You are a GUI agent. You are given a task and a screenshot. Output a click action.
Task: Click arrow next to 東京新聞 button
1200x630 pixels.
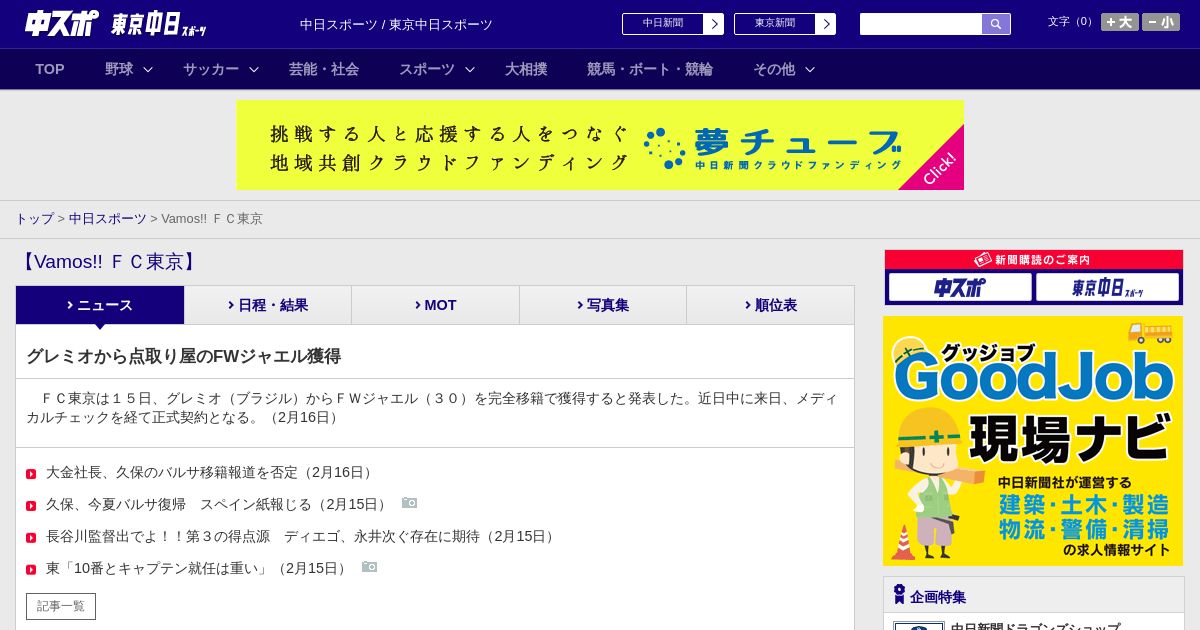pyautogui.click(x=826, y=24)
